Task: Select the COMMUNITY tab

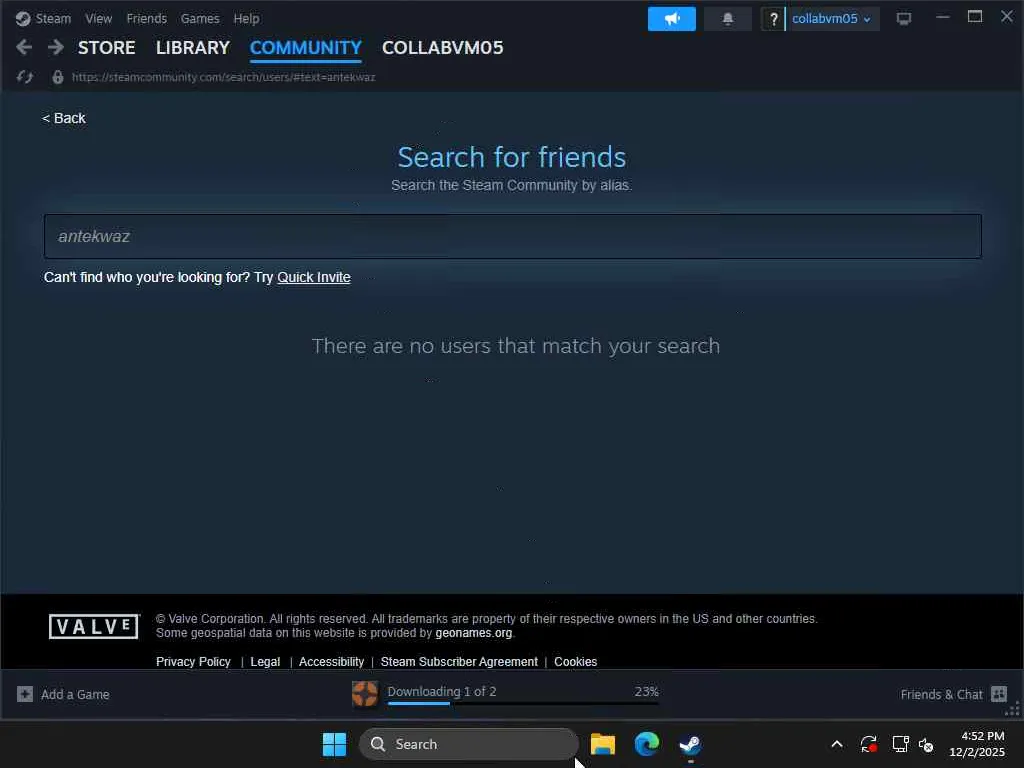Action: (x=306, y=48)
